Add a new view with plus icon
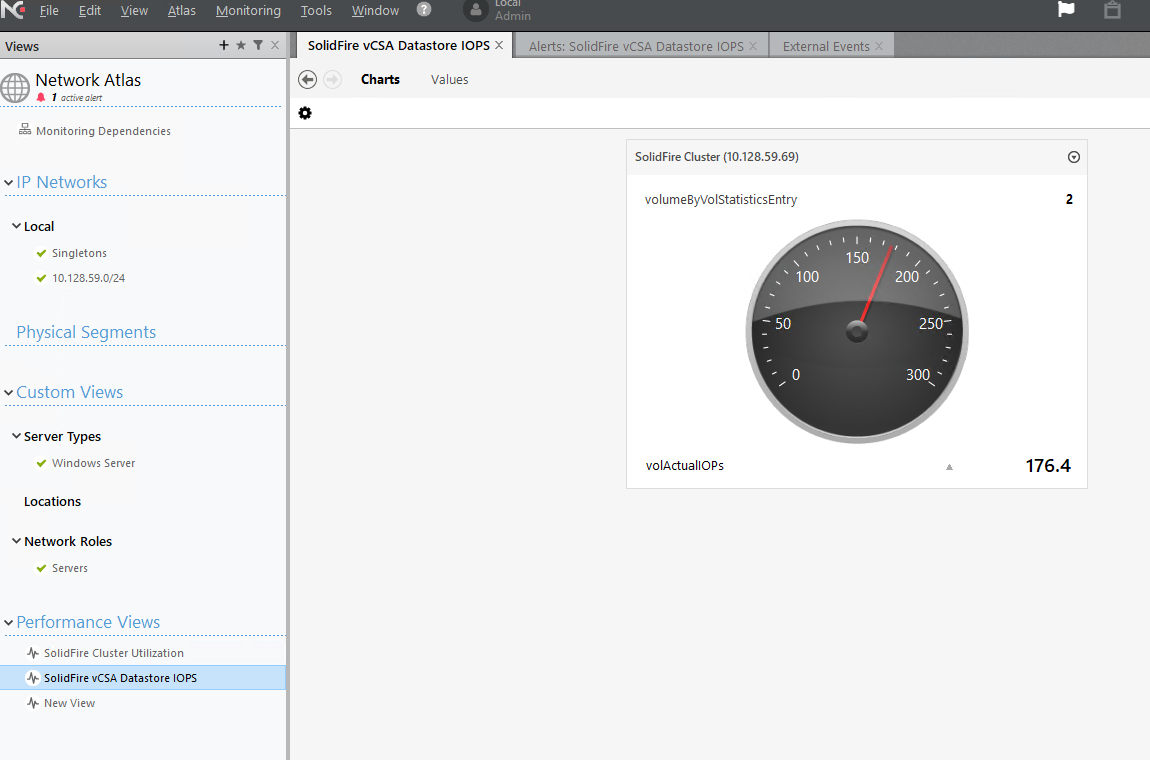 (224, 45)
